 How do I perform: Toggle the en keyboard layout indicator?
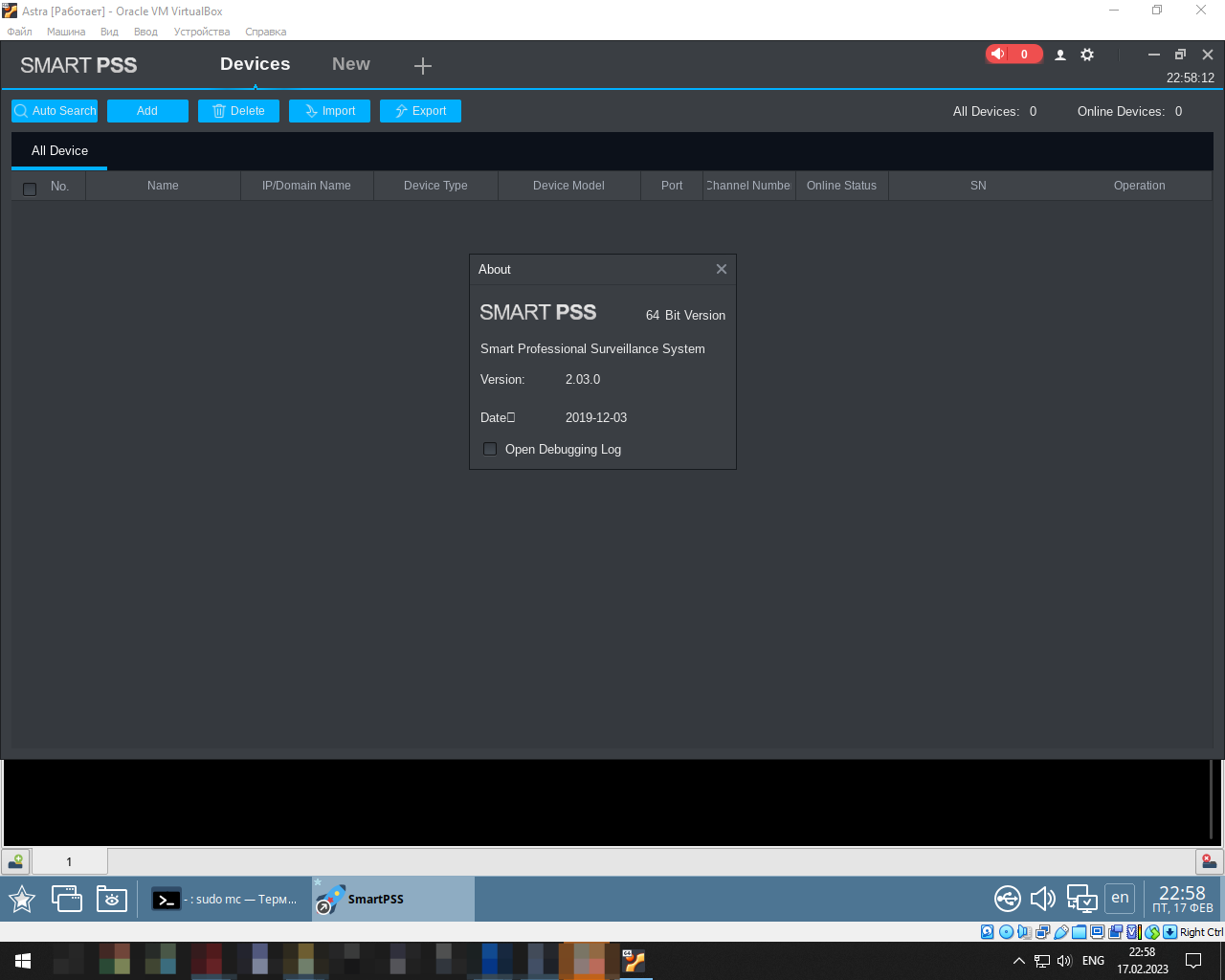point(1120,898)
